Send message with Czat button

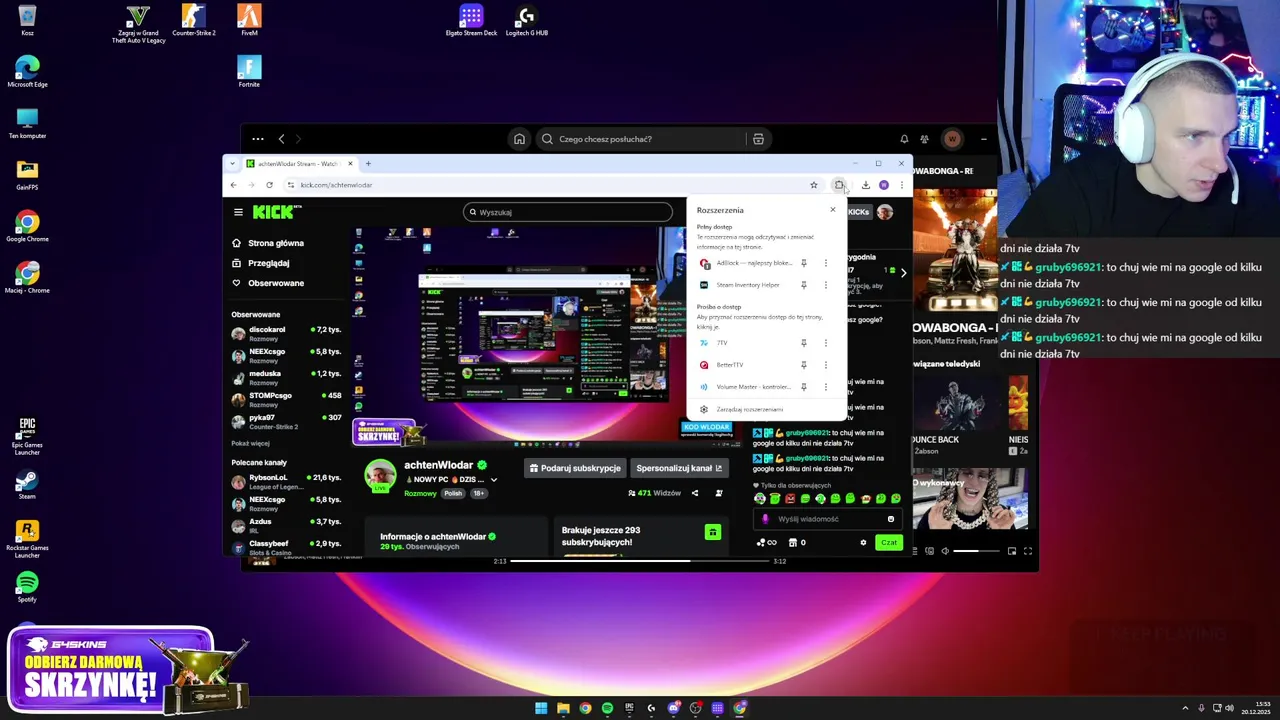[889, 542]
